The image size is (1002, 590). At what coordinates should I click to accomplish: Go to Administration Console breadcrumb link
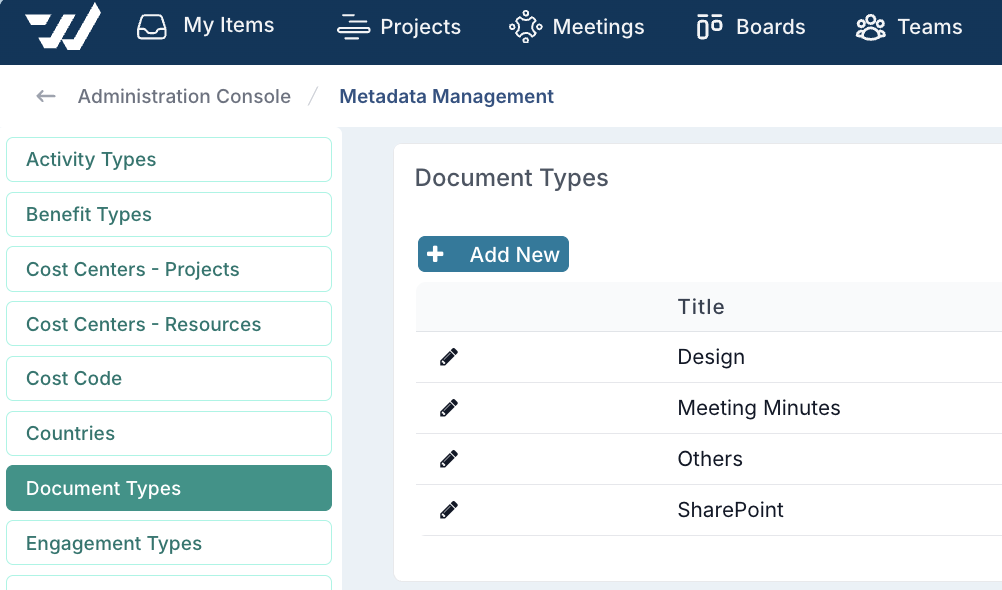pyautogui.click(x=184, y=96)
